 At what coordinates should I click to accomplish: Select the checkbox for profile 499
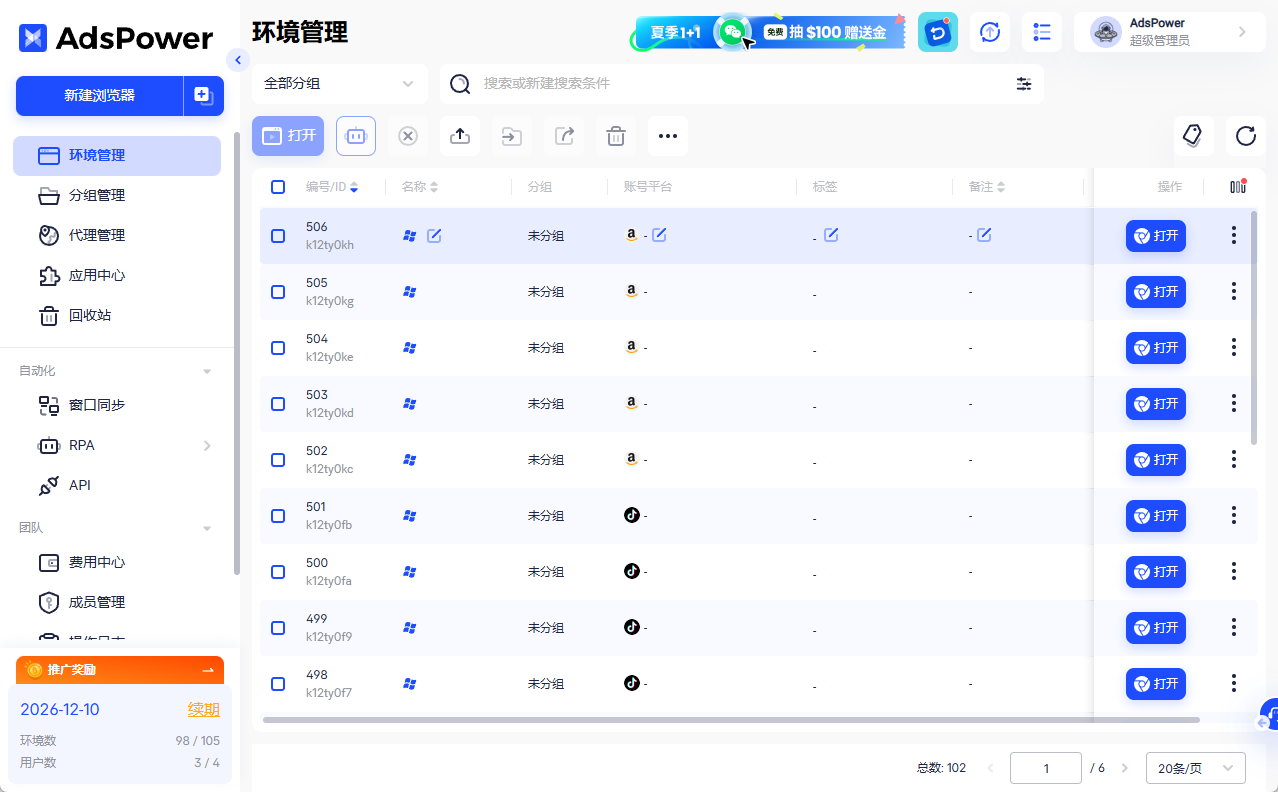point(278,628)
